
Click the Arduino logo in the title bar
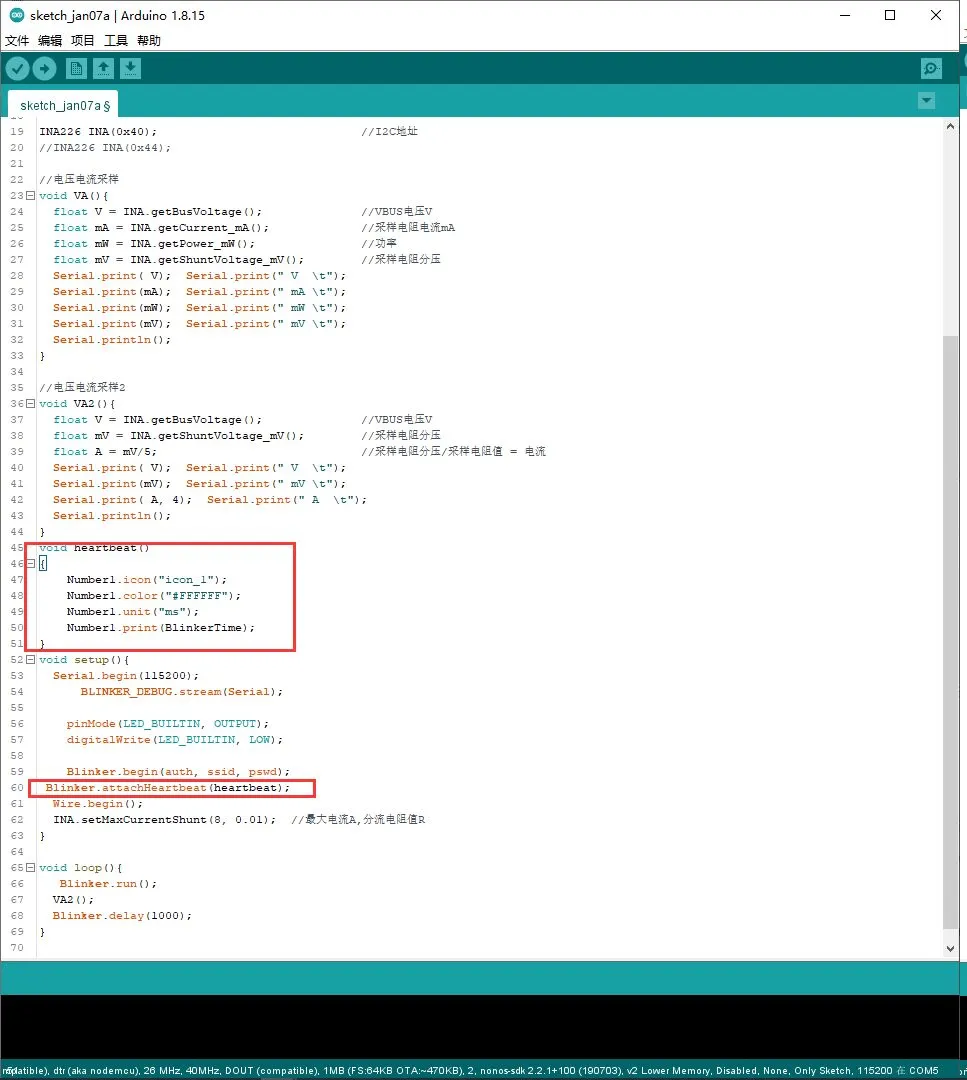pyautogui.click(x=16, y=15)
